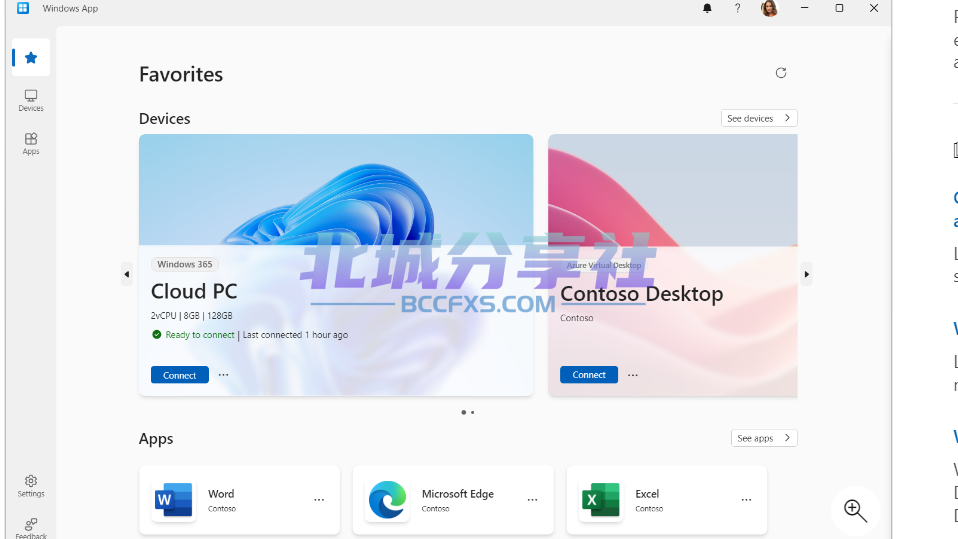Refresh the Favorites page
This screenshot has width=958, height=539.
point(781,73)
